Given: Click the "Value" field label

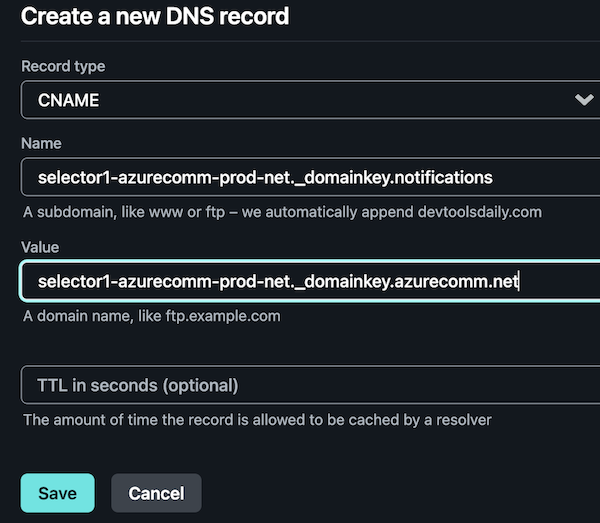Looking at the screenshot, I should point(41,246).
